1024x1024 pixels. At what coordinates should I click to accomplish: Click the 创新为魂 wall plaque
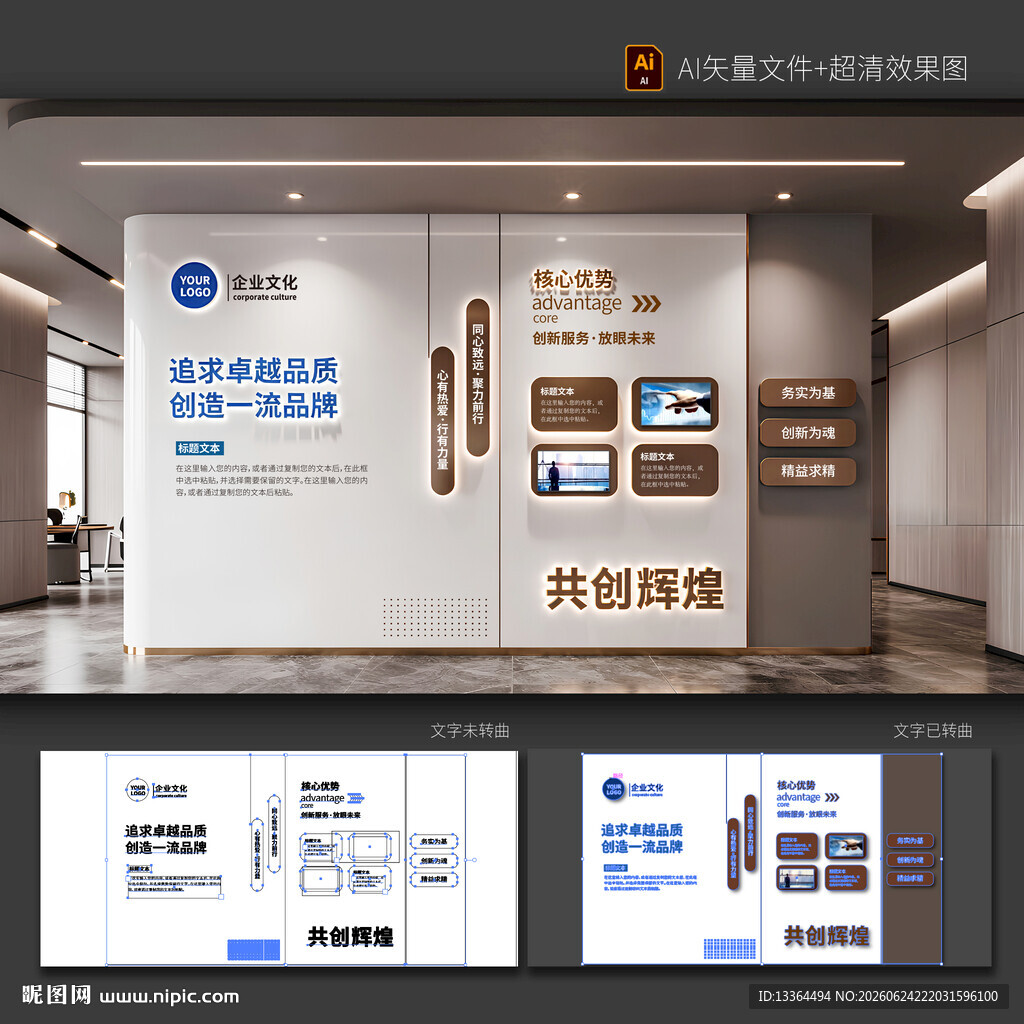click(x=808, y=432)
